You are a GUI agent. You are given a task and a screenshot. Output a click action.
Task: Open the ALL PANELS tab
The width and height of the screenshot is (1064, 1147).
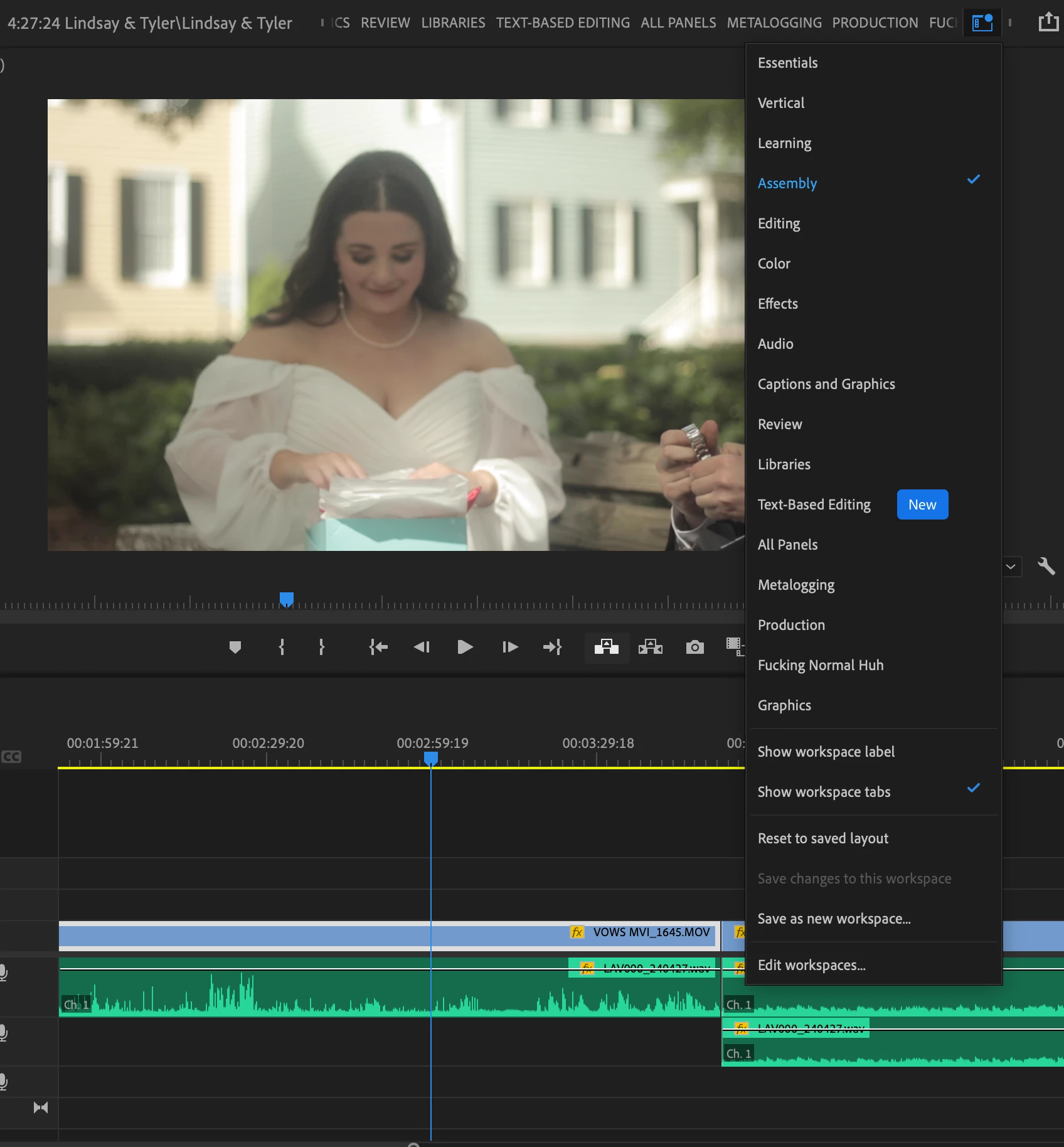(x=678, y=23)
